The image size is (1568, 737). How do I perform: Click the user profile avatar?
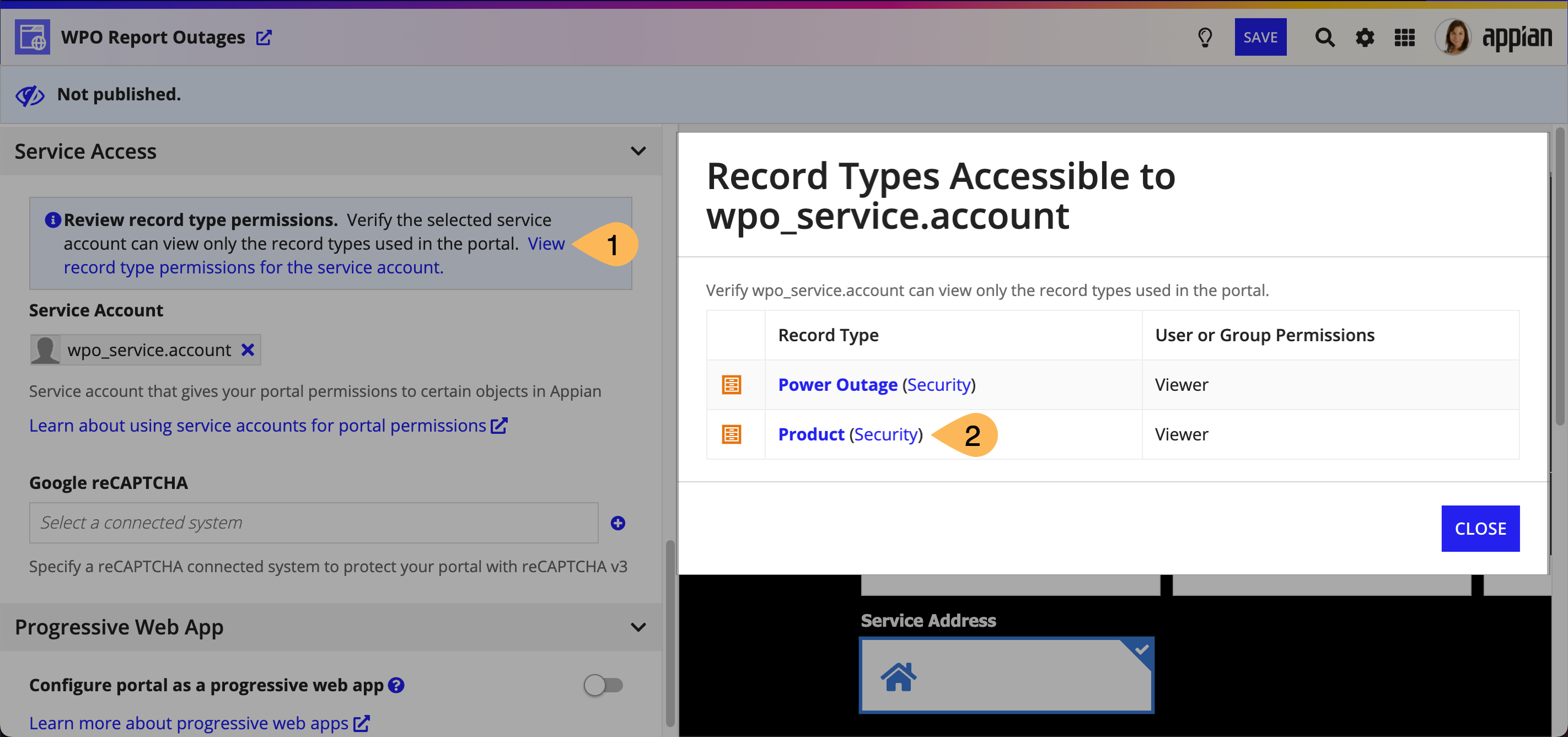click(1453, 37)
